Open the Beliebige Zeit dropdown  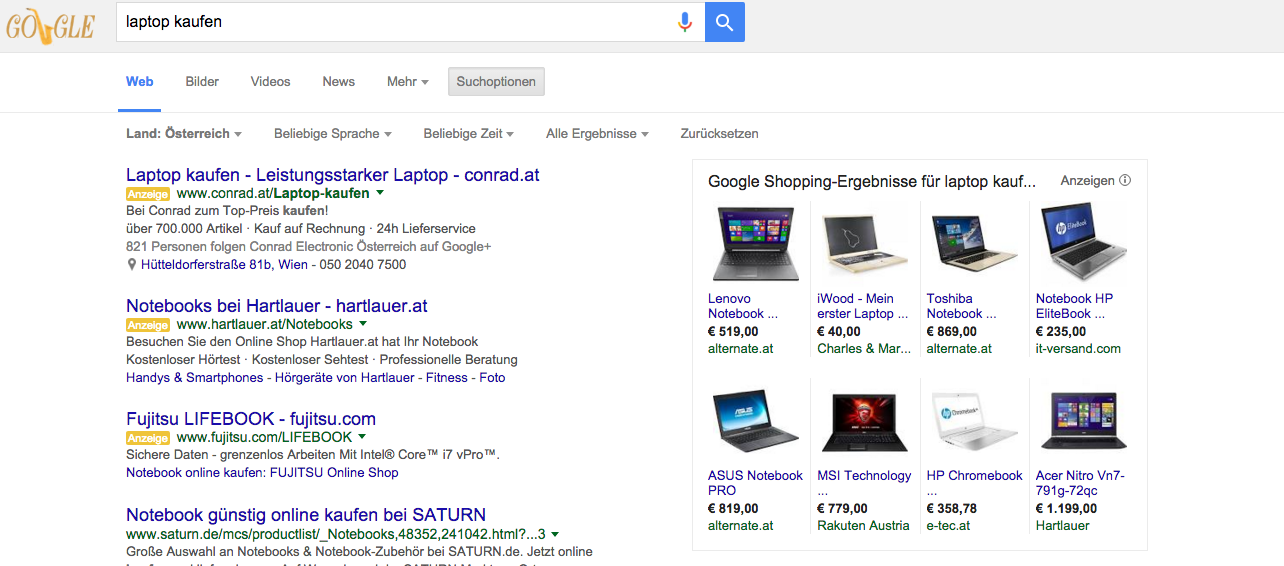469,133
